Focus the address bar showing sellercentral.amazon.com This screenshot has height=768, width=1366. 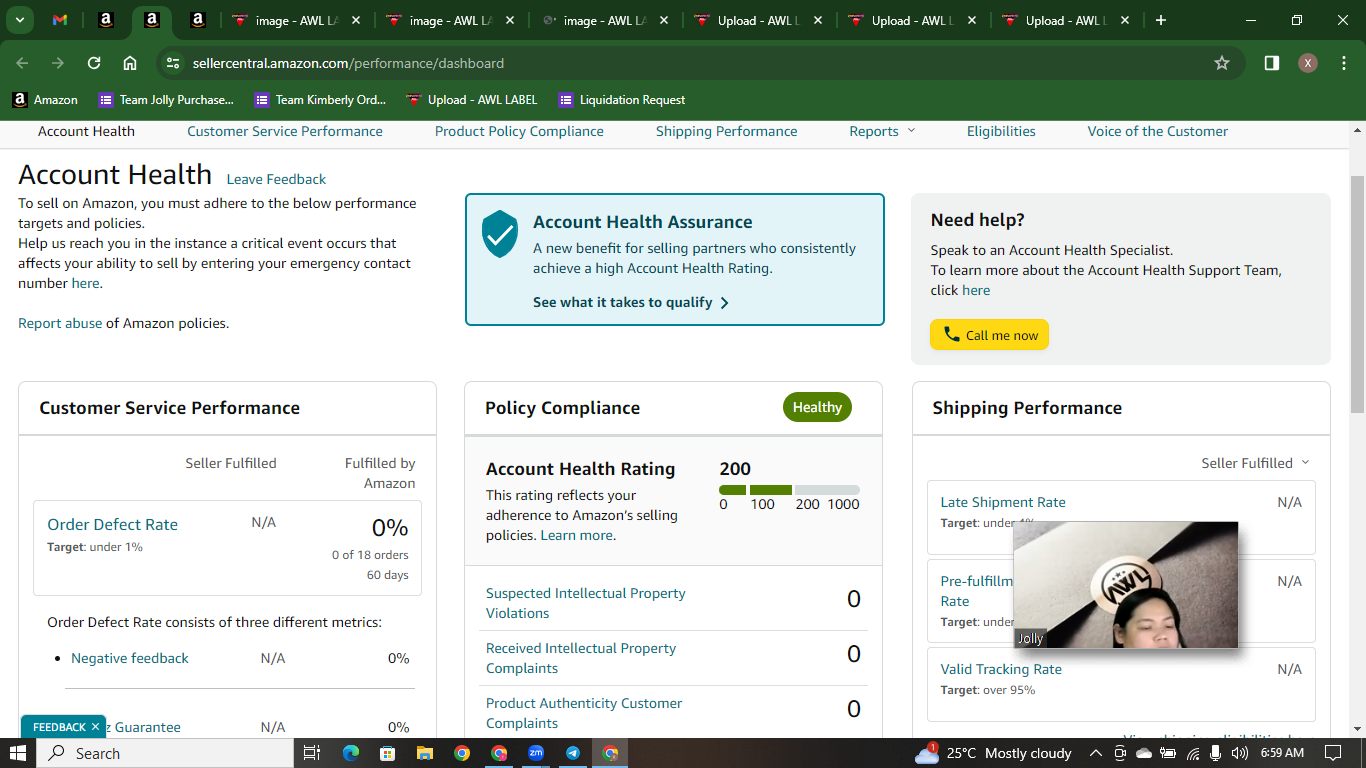coord(700,63)
